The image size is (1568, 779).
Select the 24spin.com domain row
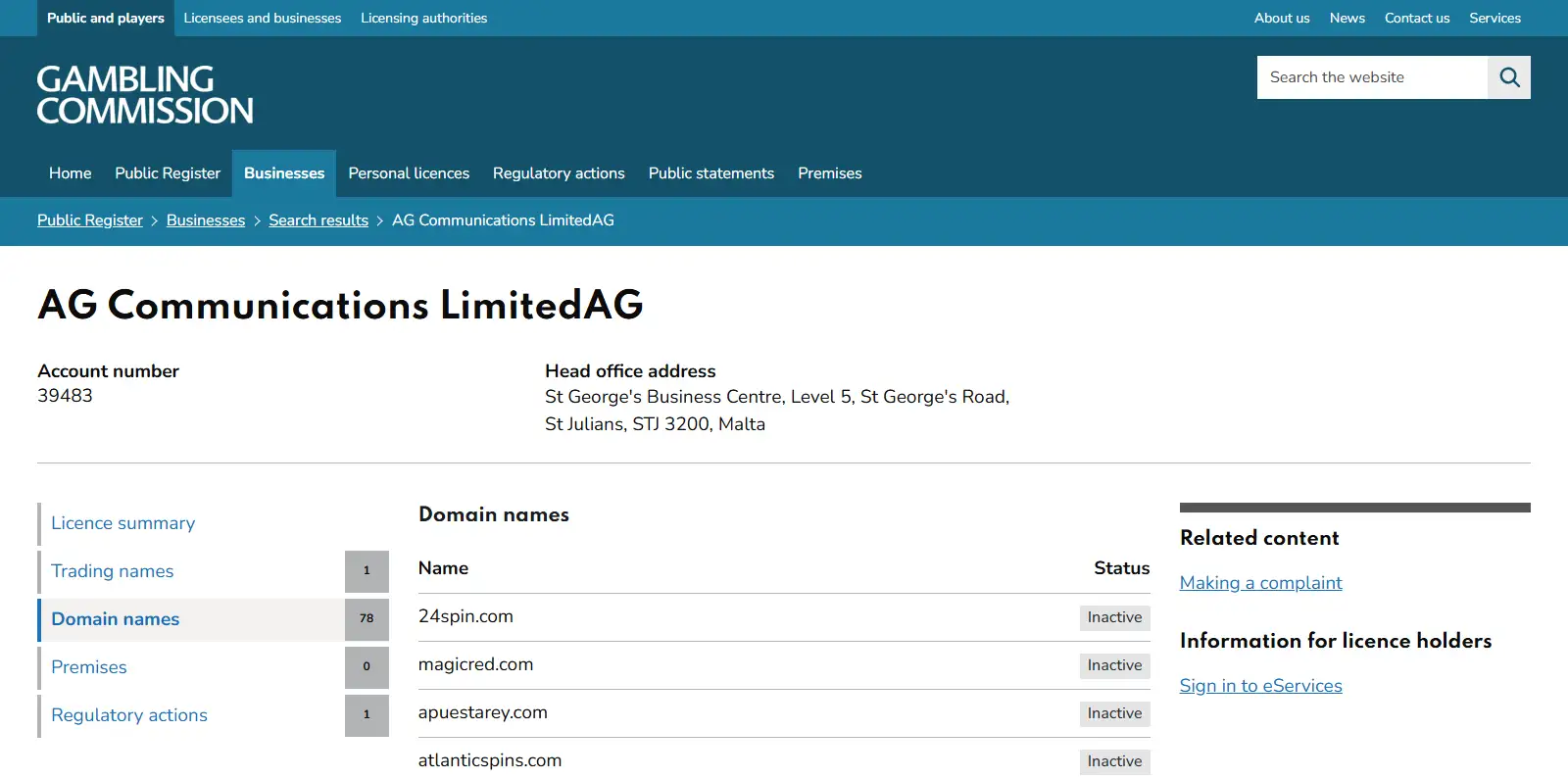pyautogui.click(x=784, y=617)
